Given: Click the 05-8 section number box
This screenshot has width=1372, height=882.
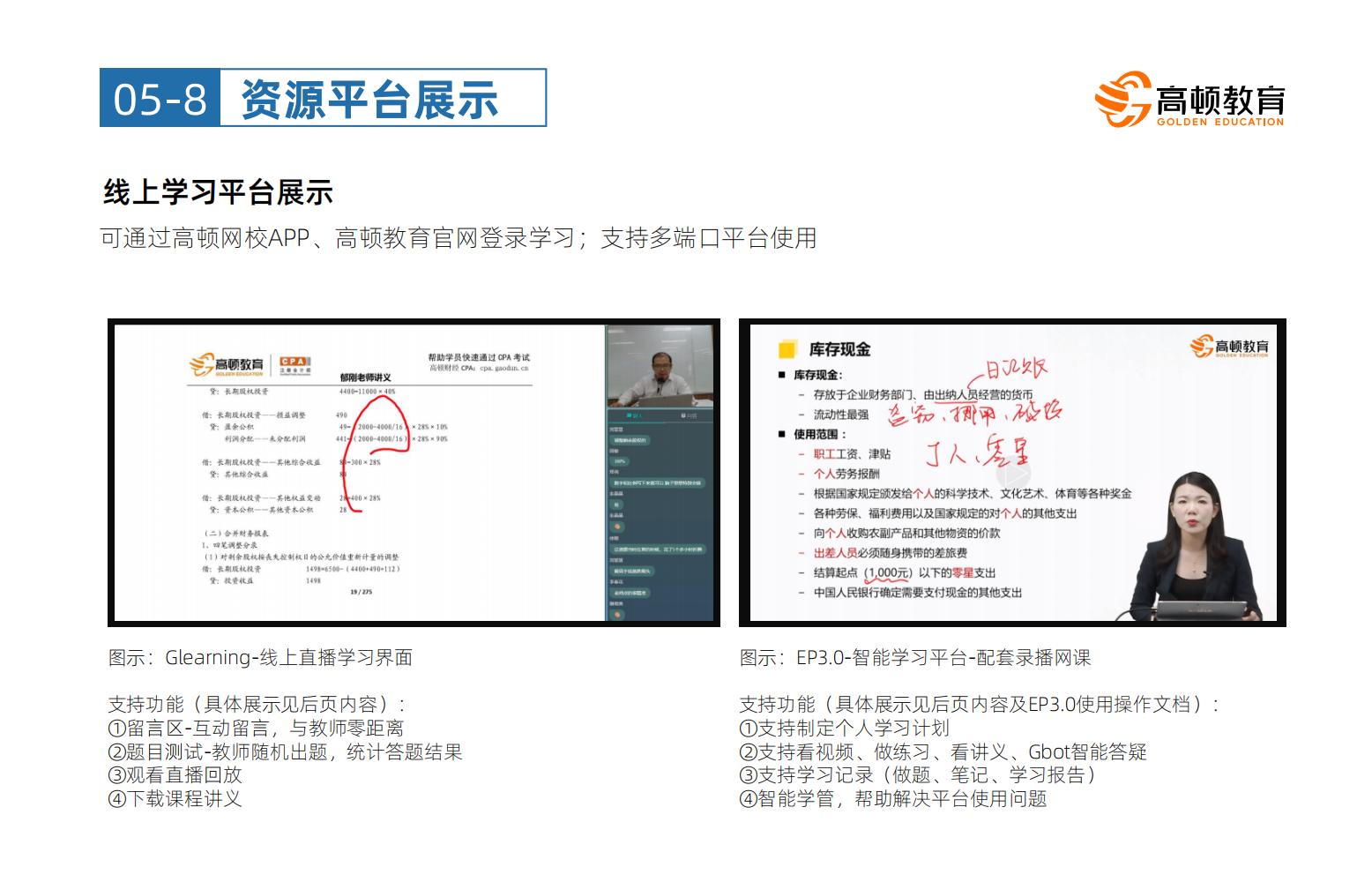Looking at the screenshot, I should pyautogui.click(x=160, y=98).
